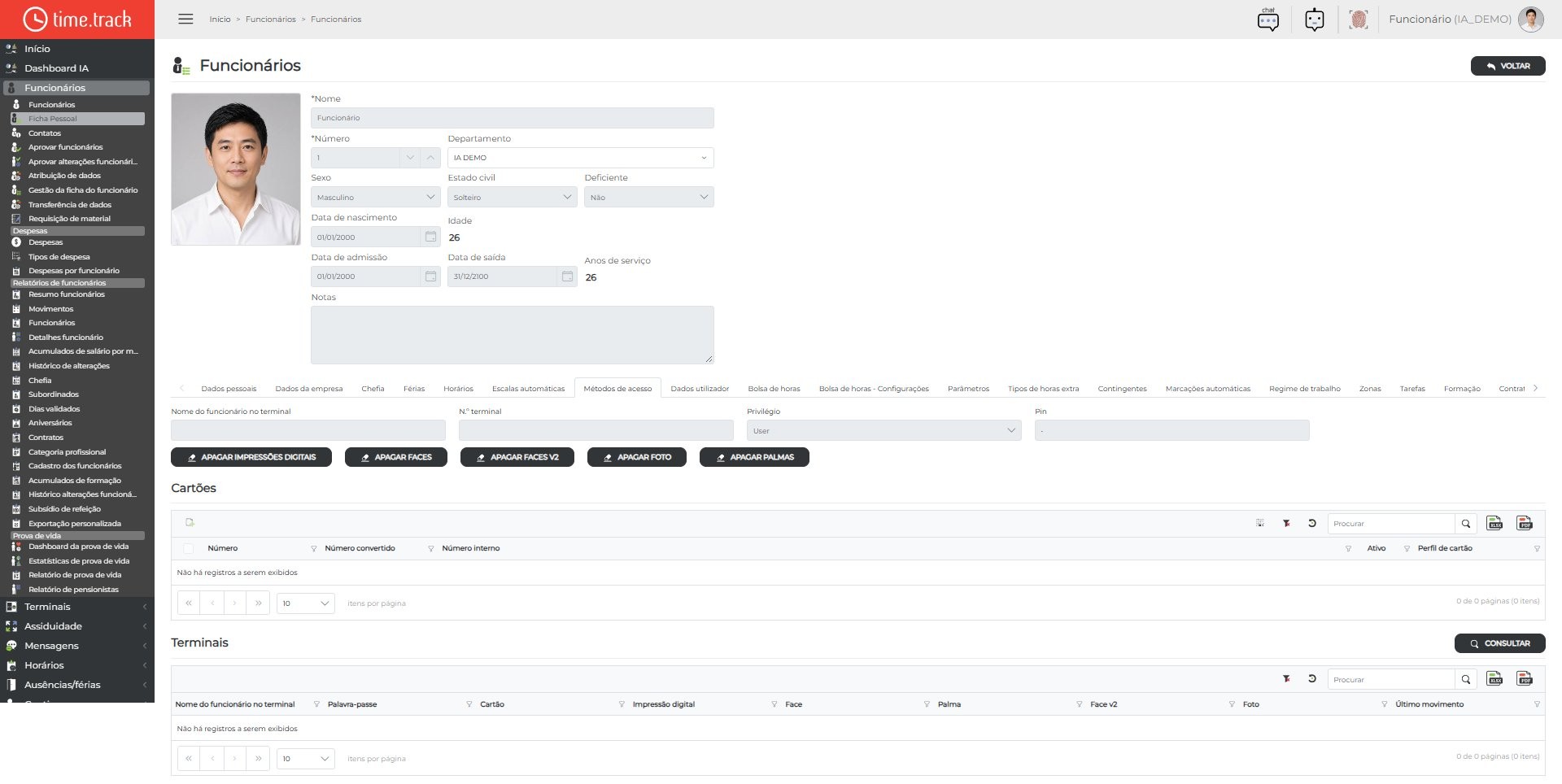Refresh the Cartões grid

click(x=1312, y=523)
